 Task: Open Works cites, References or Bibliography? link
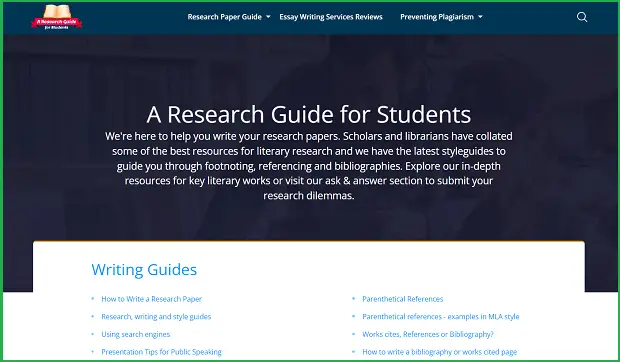[x=428, y=334]
